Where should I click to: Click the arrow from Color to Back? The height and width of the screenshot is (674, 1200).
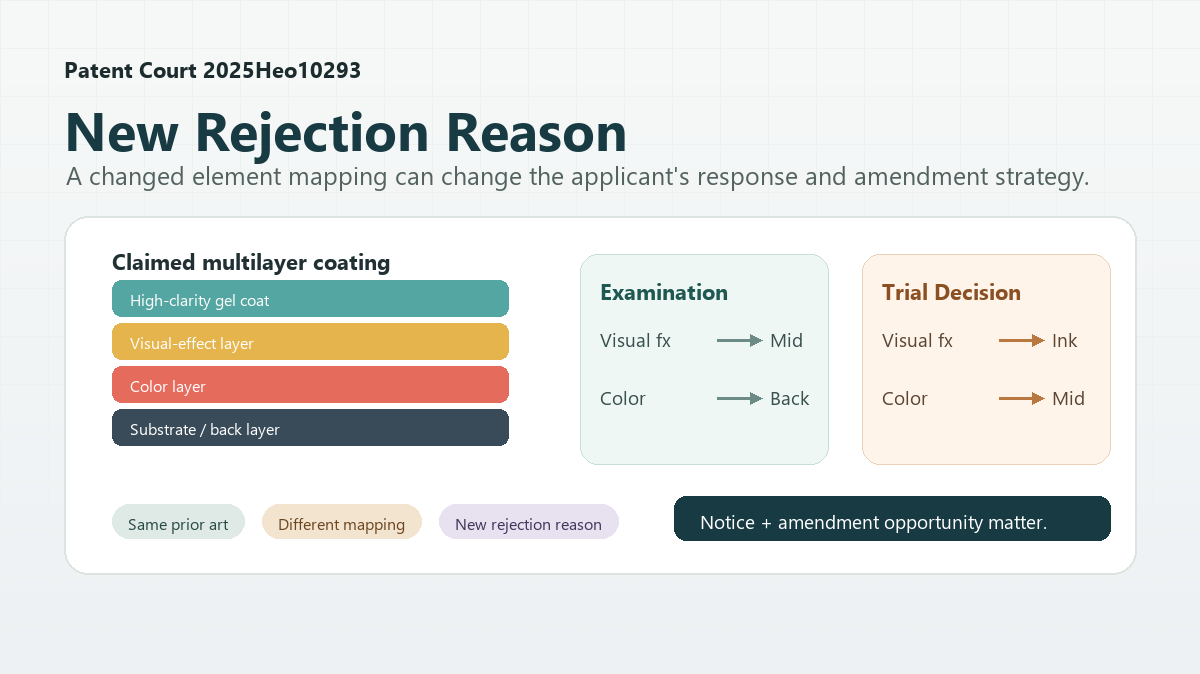pos(739,399)
